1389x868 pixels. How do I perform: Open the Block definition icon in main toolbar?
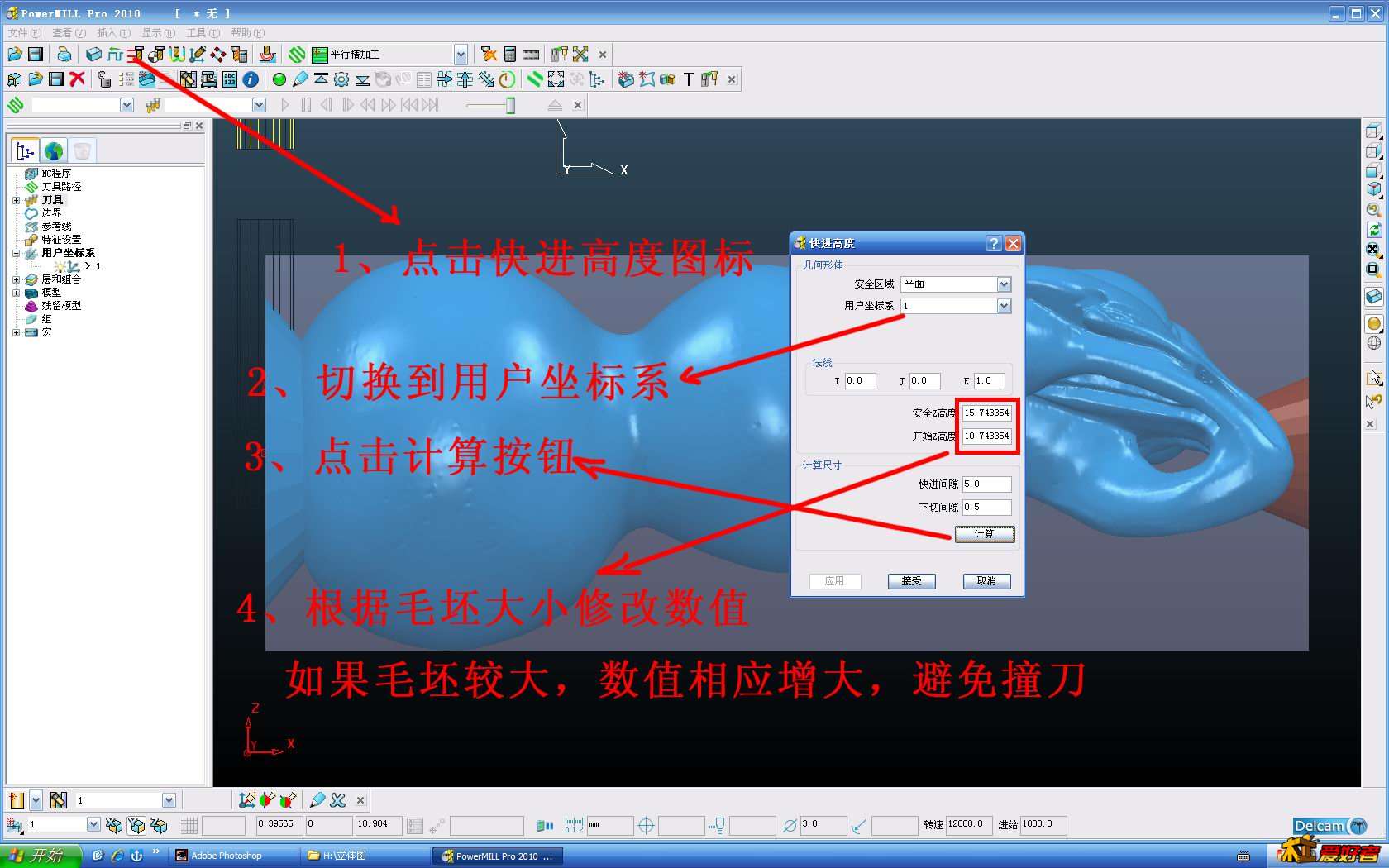[x=93, y=55]
